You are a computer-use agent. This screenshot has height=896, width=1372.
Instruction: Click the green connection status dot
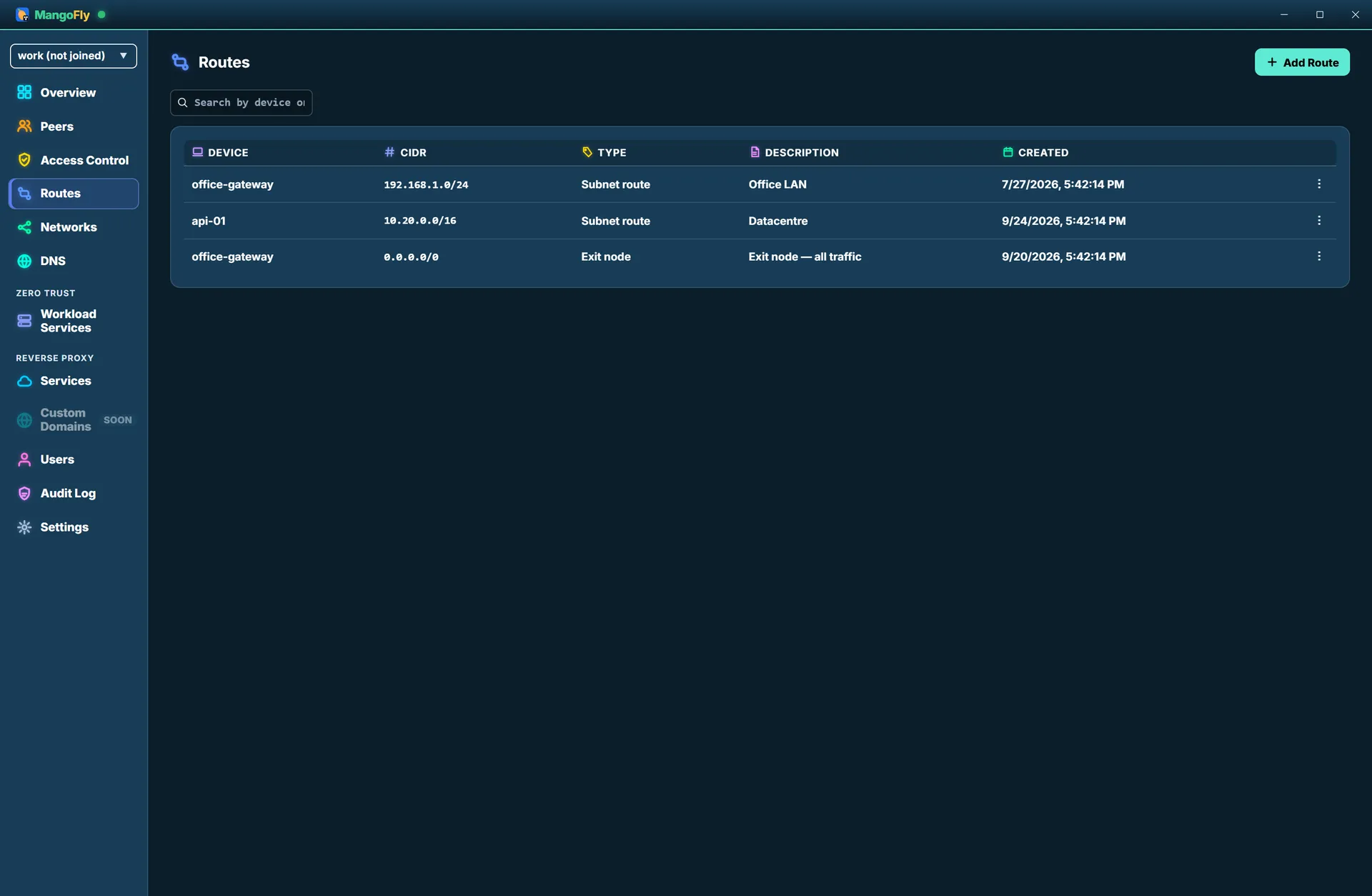coord(101,14)
